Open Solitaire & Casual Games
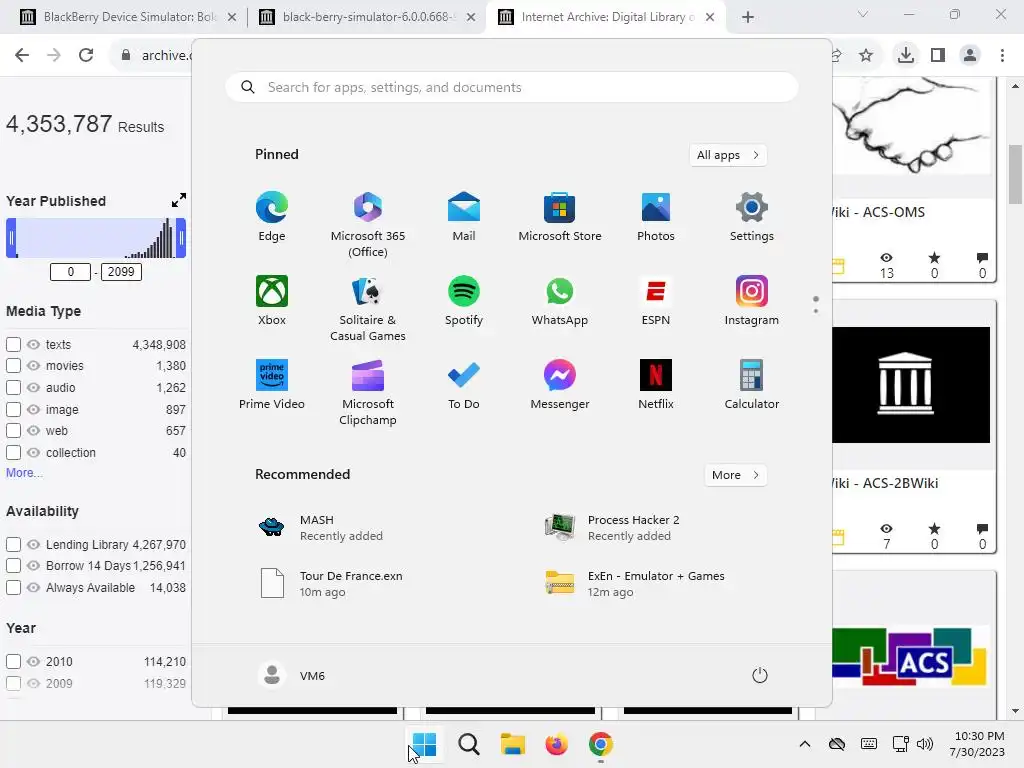 tap(368, 308)
